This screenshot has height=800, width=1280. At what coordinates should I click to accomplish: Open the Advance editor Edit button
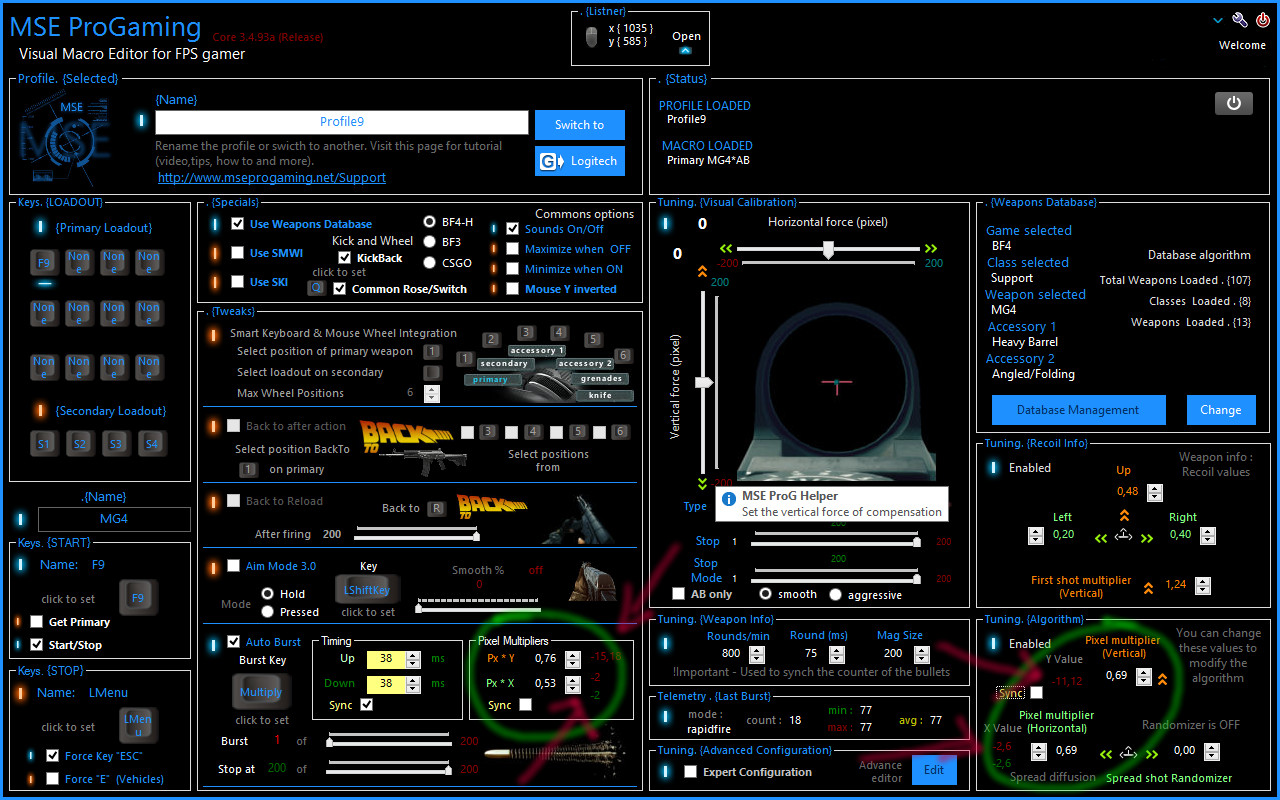pos(934,770)
